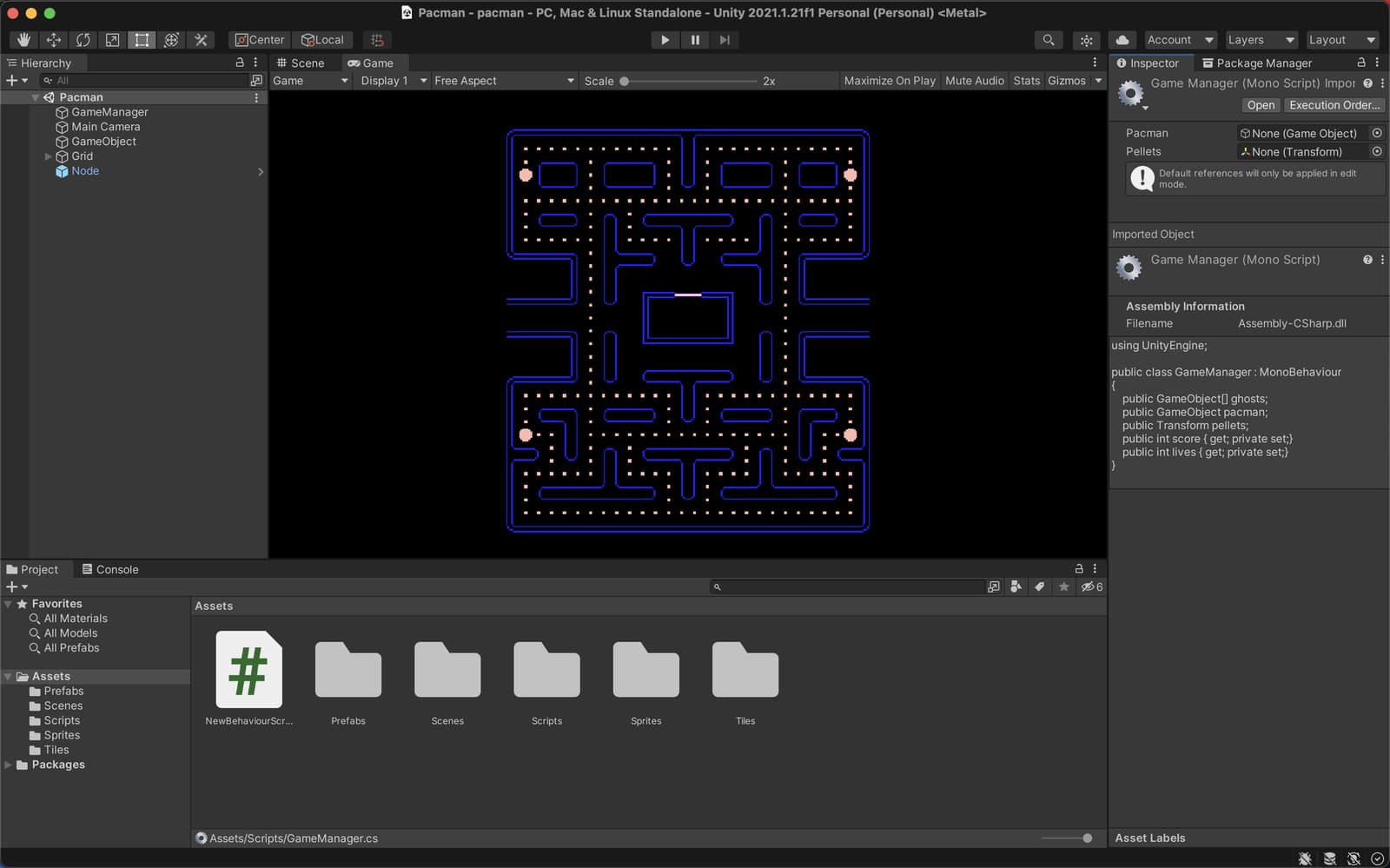The height and width of the screenshot is (868, 1390).
Task: Switch to the Console tab
Action: click(x=110, y=569)
